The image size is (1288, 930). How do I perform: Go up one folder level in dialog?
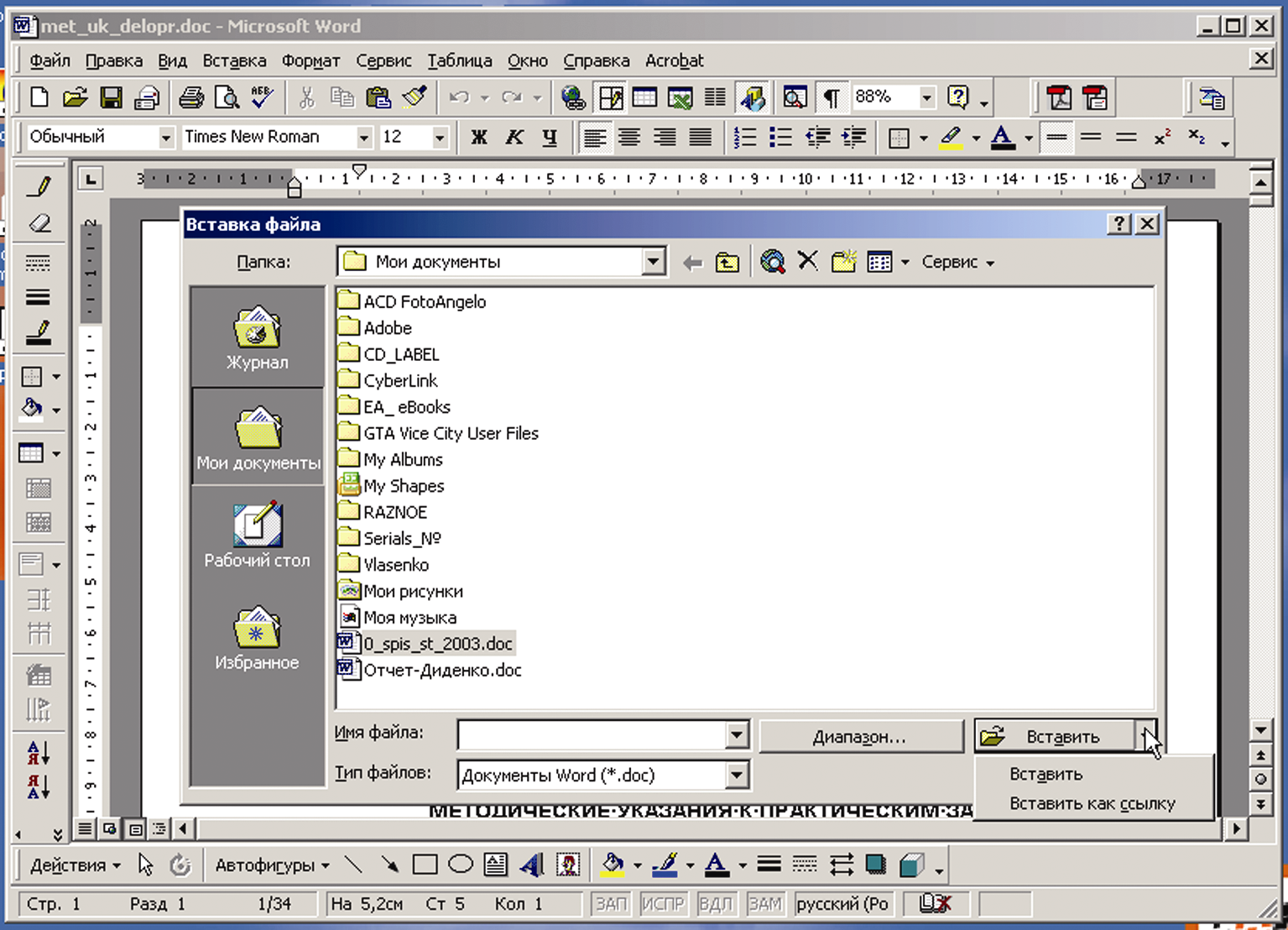coord(727,263)
